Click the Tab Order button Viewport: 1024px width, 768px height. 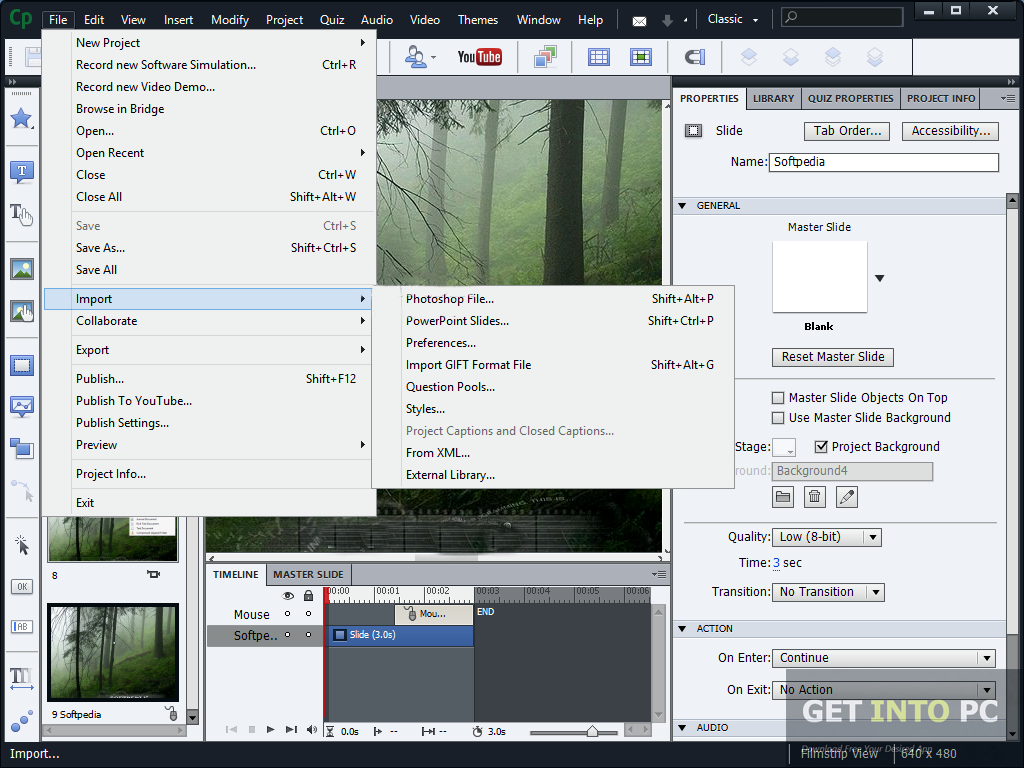(x=846, y=131)
